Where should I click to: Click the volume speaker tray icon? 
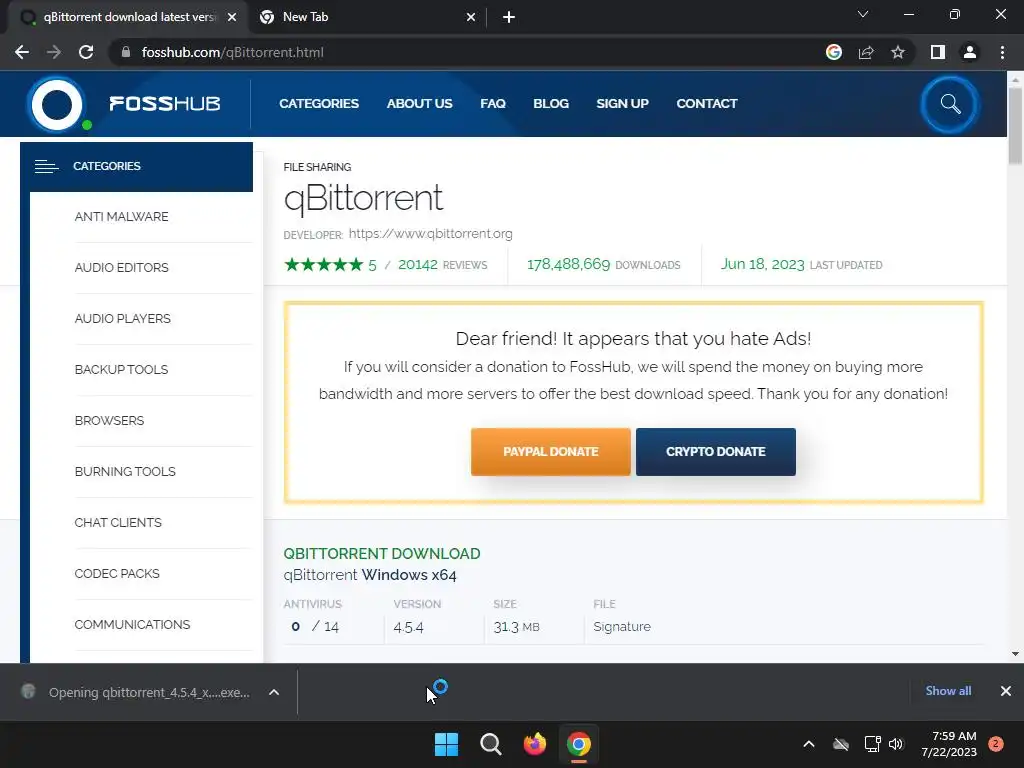(896, 744)
